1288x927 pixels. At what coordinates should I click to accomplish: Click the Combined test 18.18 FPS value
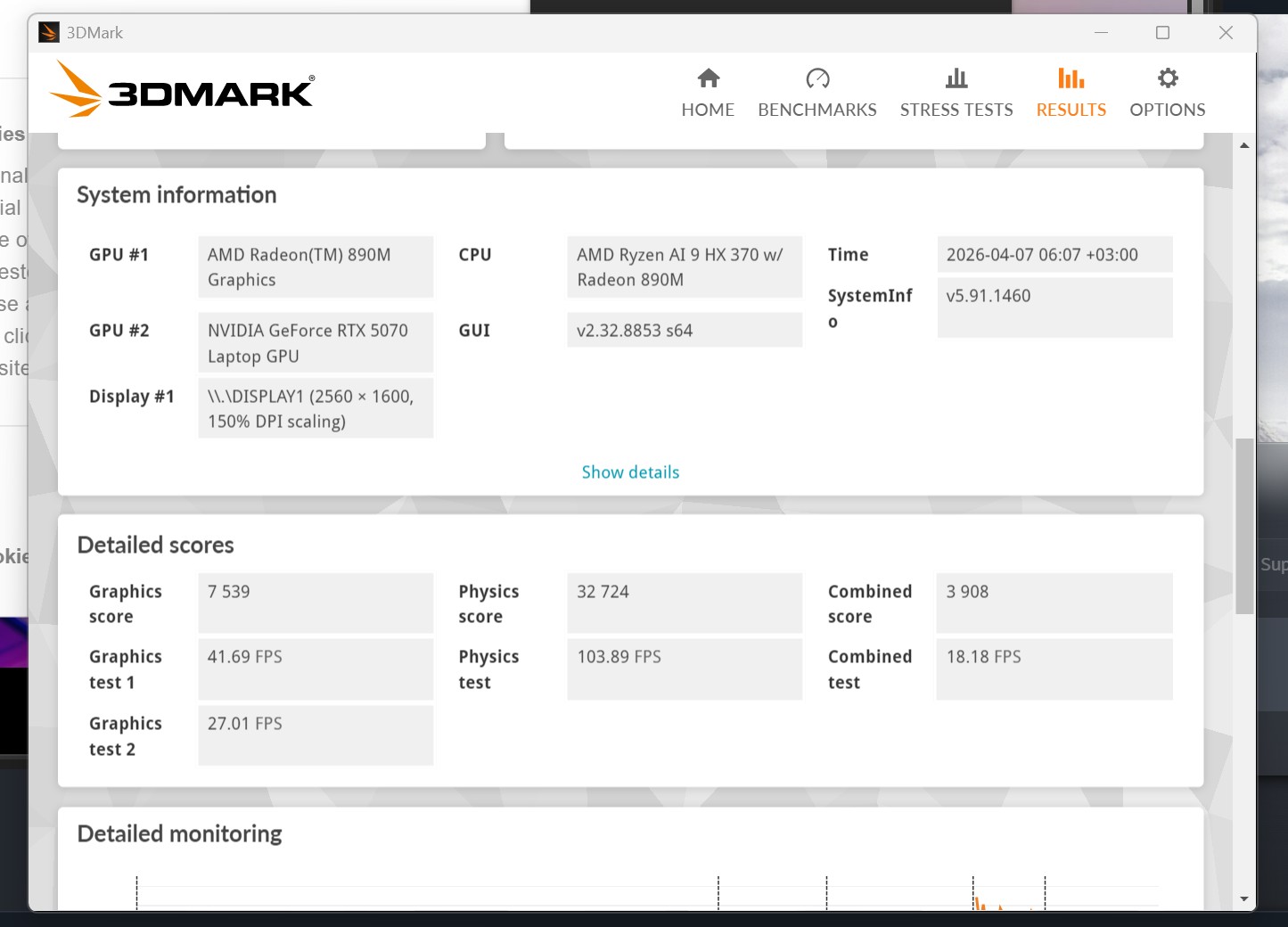coord(1054,669)
